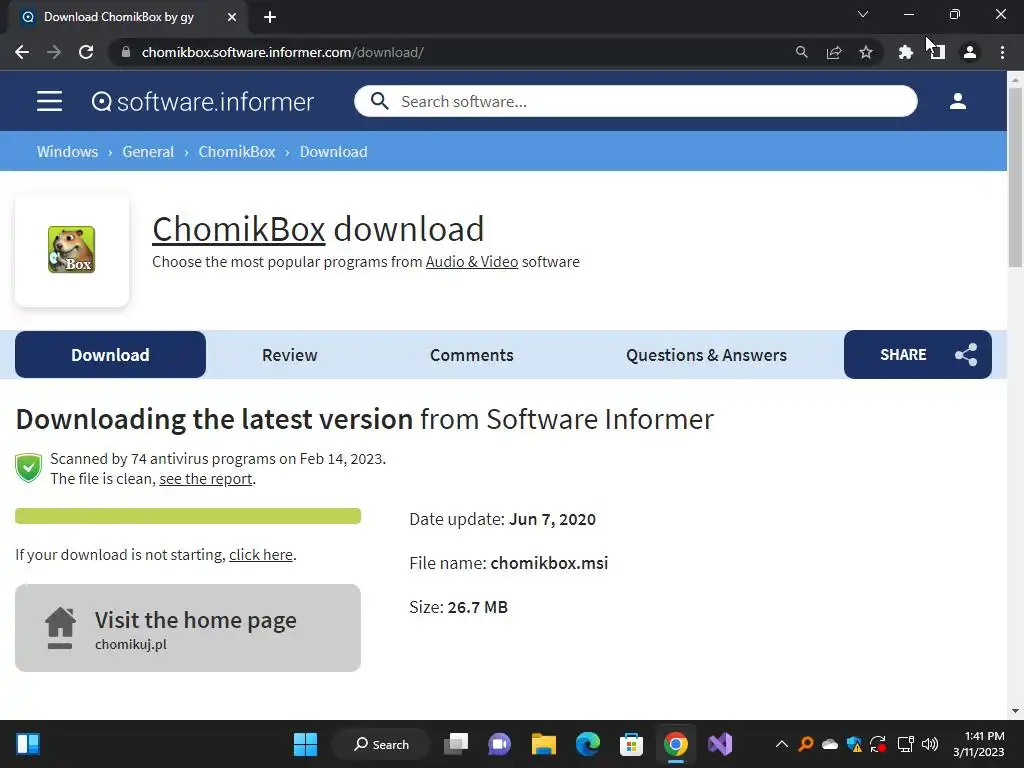Open the Audio & Video category link
This screenshot has width=1024, height=768.
coord(472,262)
